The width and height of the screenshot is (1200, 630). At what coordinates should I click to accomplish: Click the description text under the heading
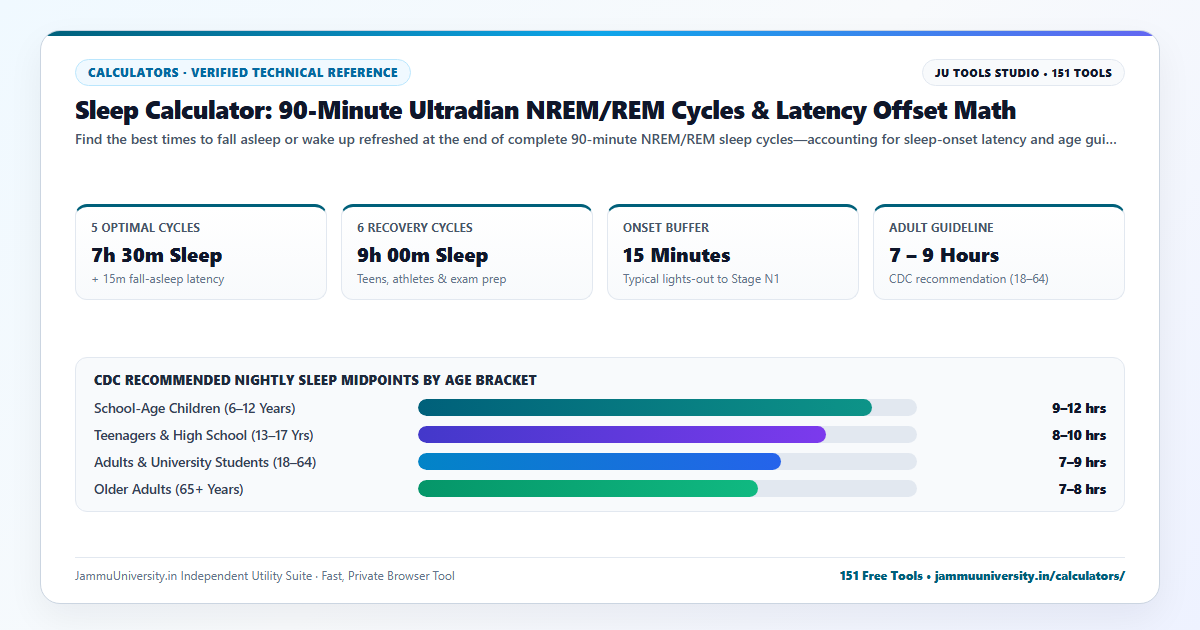(x=596, y=140)
